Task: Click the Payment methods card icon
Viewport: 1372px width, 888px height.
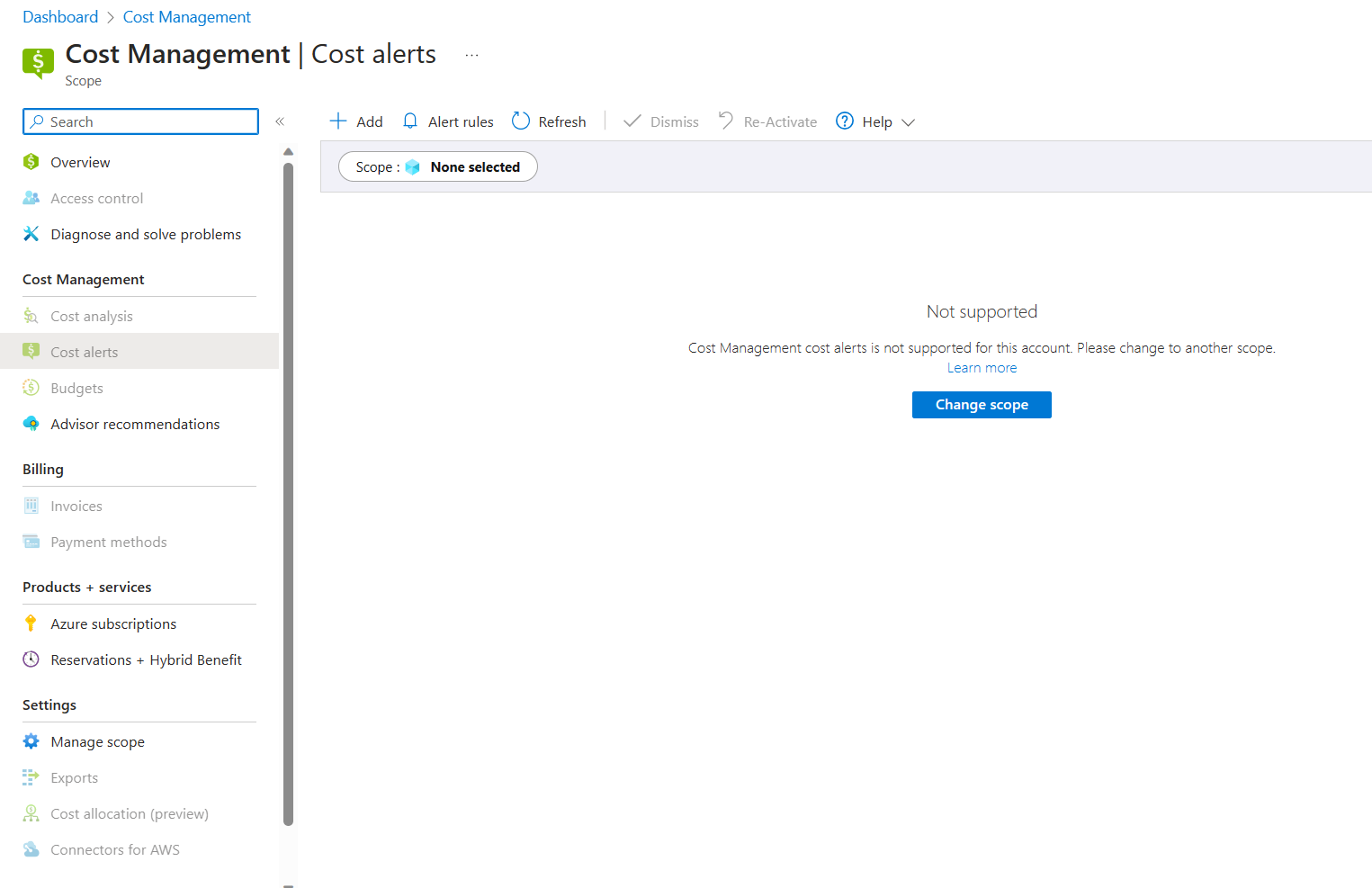Action: click(x=31, y=542)
